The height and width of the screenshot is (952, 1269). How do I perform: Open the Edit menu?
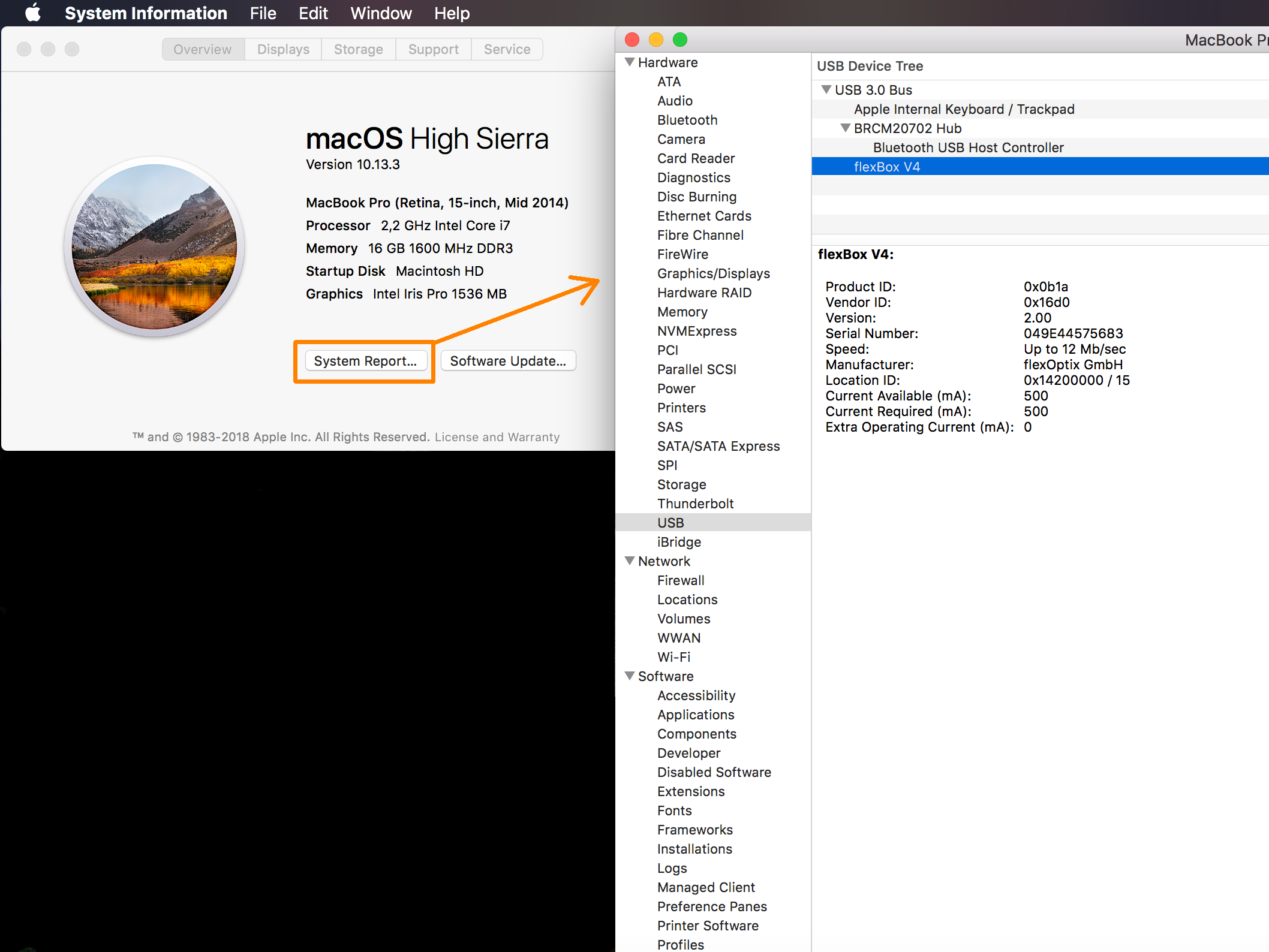[x=313, y=13]
